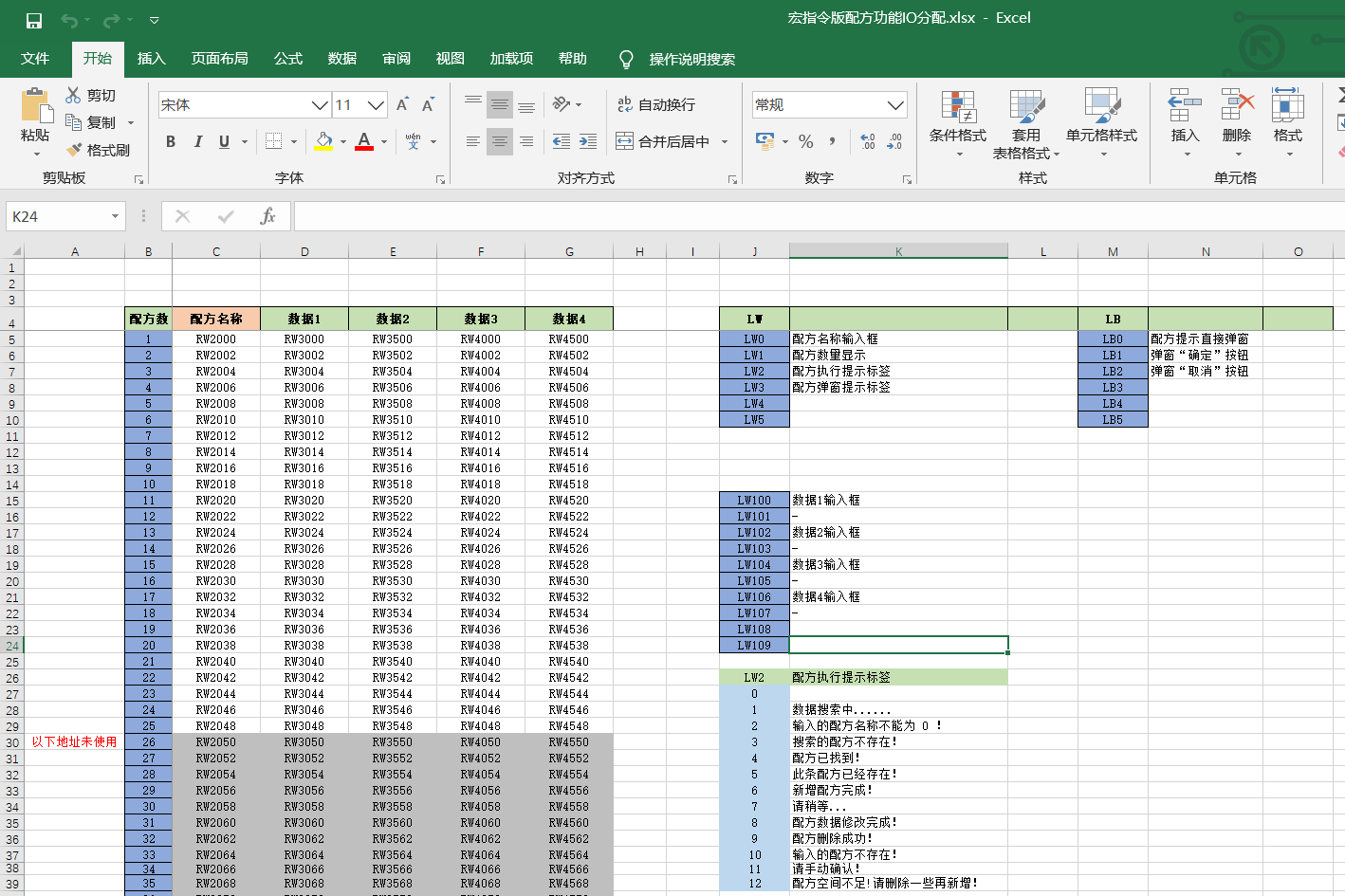The height and width of the screenshot is (896, 1345).
Task: Toggle Wrap Text (自动换行)
Action: coord(656,104)
